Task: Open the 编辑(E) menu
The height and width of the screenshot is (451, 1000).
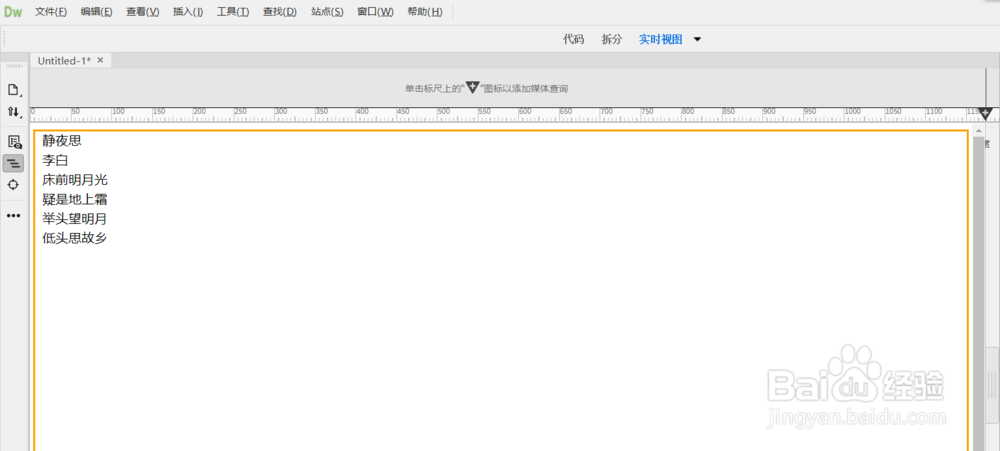Action: point(96,12)
